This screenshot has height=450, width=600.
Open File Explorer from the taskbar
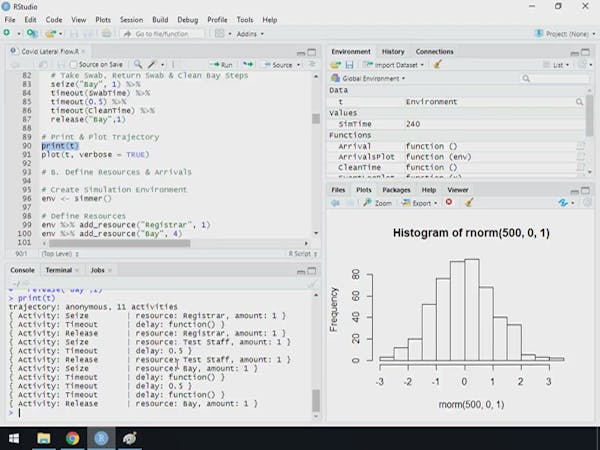click(43, 438)
